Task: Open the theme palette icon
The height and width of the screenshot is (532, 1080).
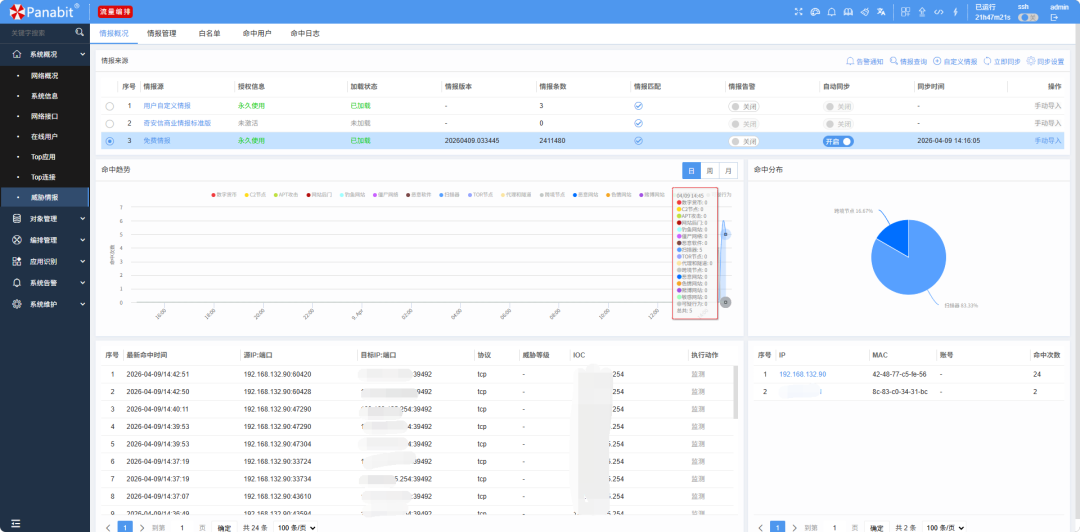Action: click(816, 12)
